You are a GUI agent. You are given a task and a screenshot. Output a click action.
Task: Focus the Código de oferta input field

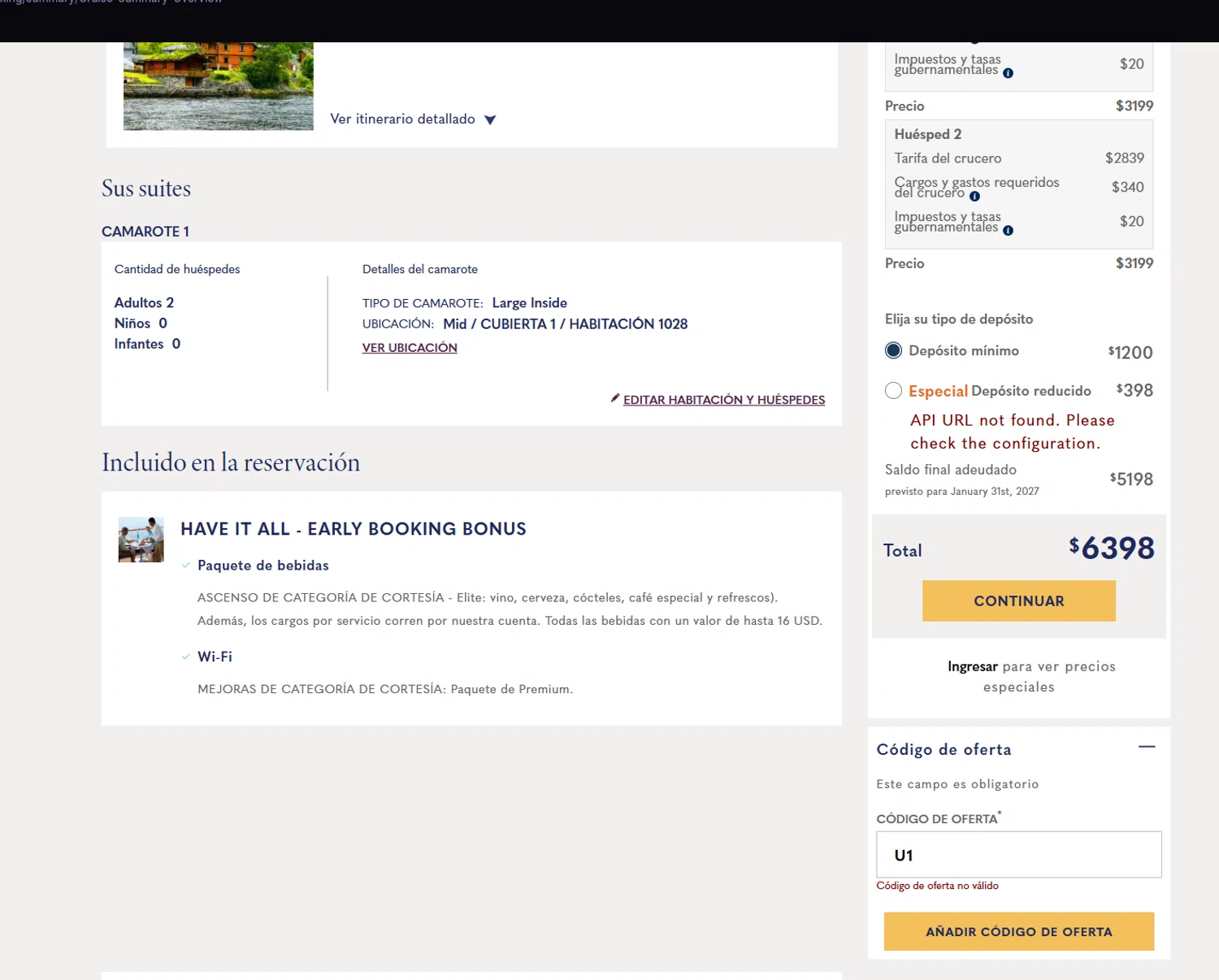[x=1018, y=854]
